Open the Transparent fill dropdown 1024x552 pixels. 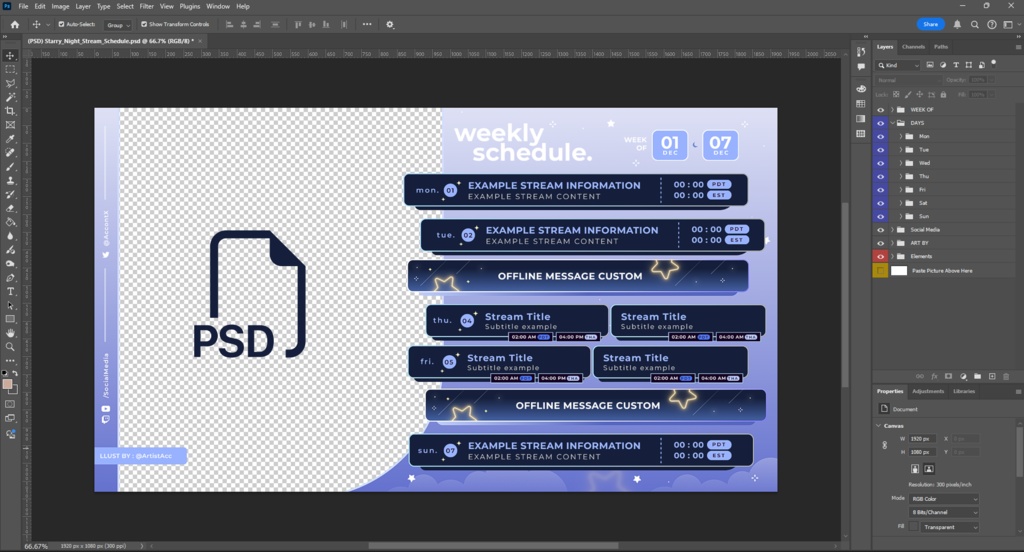(x=950, y=527)
